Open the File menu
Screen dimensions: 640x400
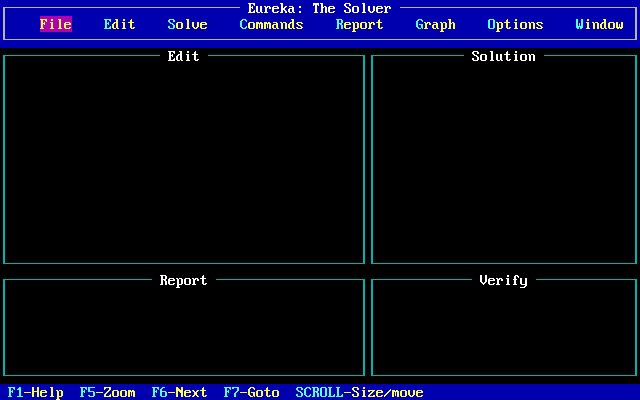[x=56, y=24]
